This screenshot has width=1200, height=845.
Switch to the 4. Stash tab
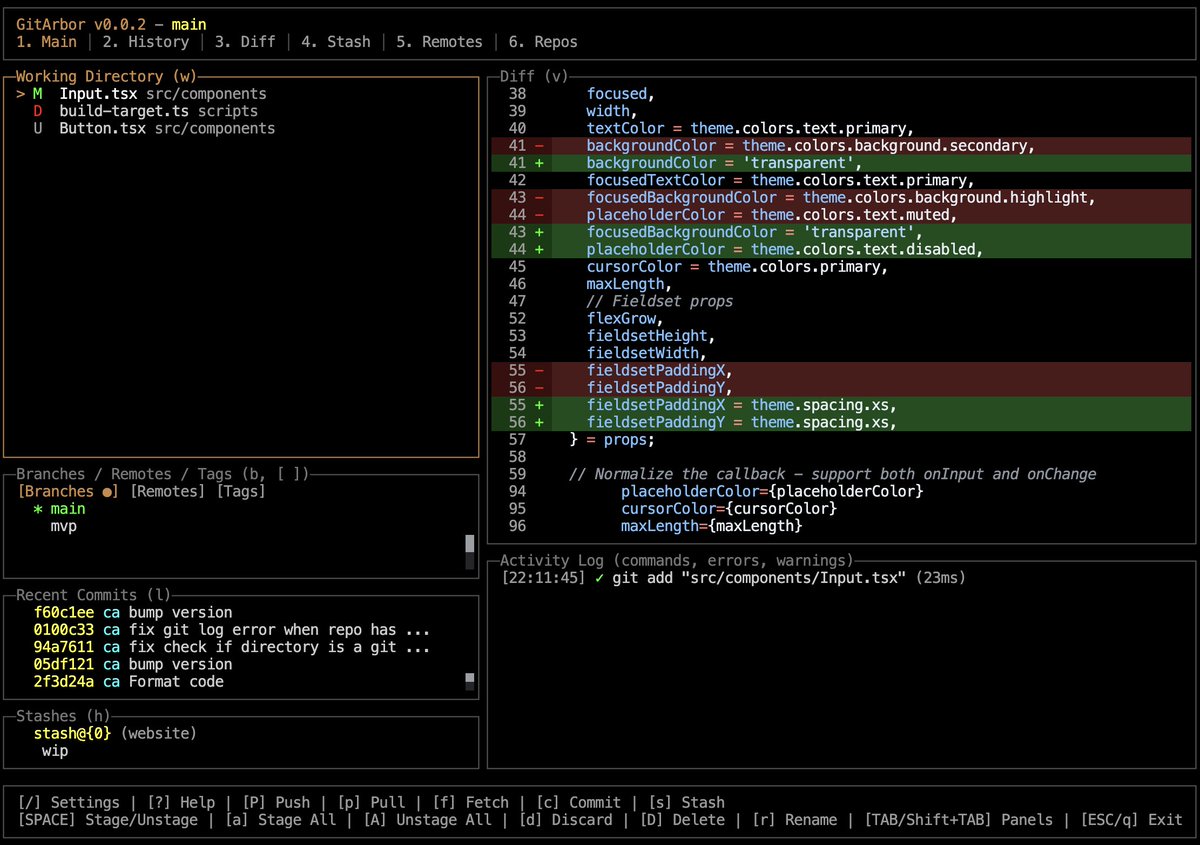click(x=335, y=42)
